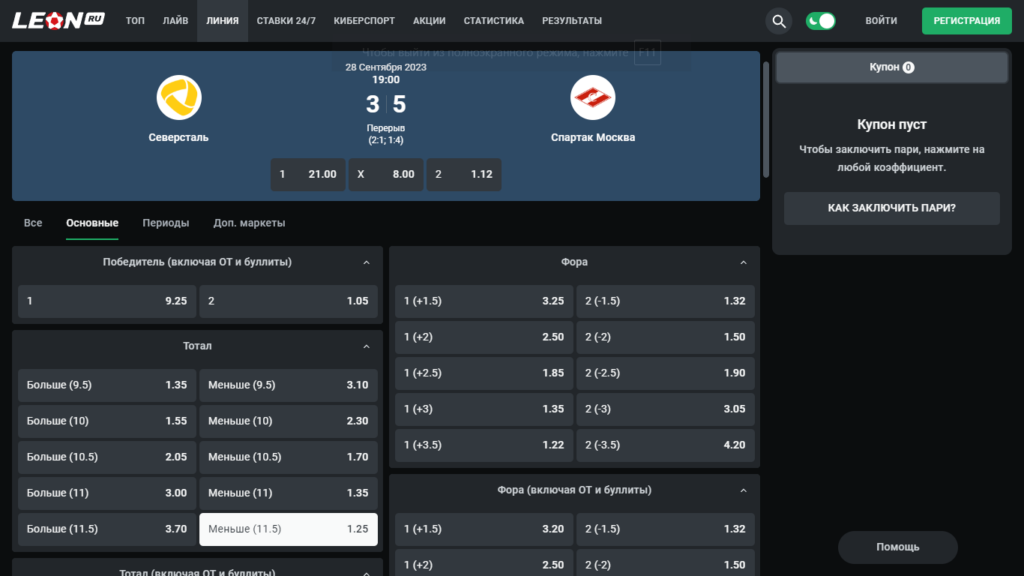Select Больше (11) at 3.00
The image size is (1024, 576).
click(106, 493)
